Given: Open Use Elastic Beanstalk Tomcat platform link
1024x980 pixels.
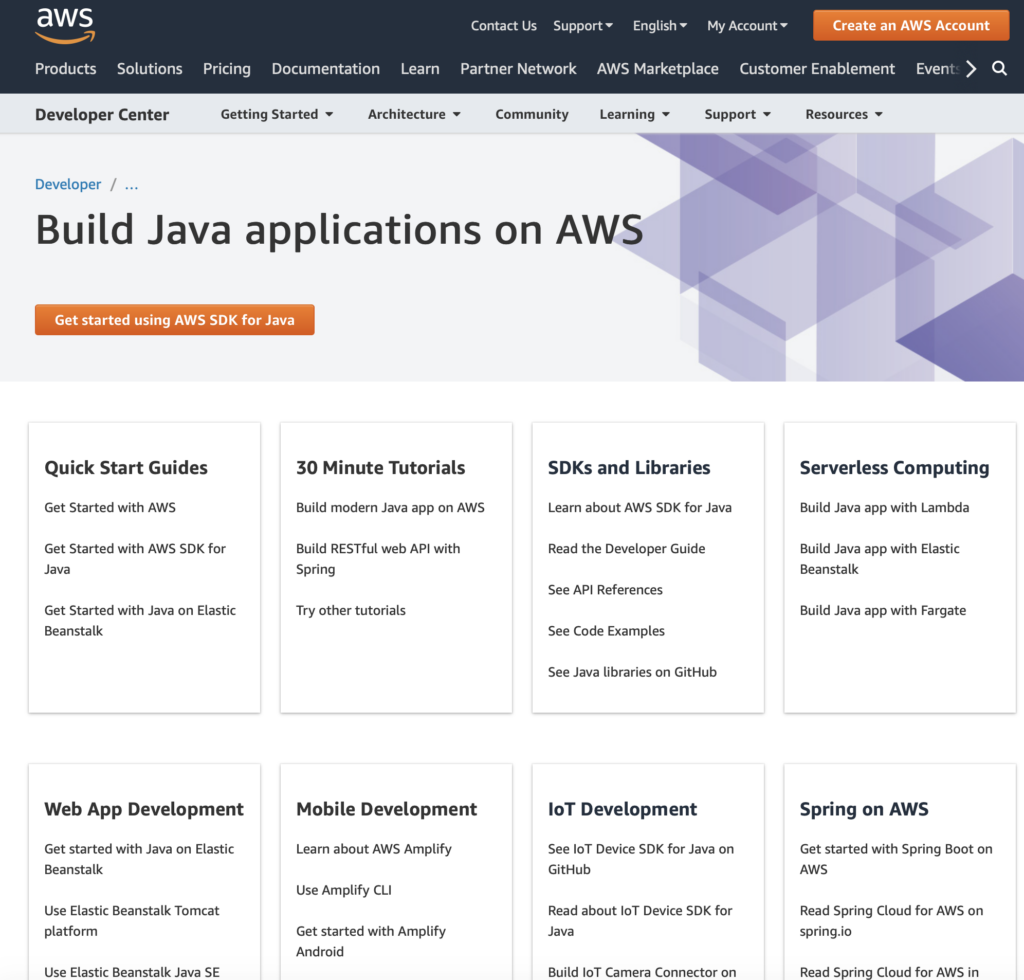Looking at the screenshot, I should pos(131,921).
